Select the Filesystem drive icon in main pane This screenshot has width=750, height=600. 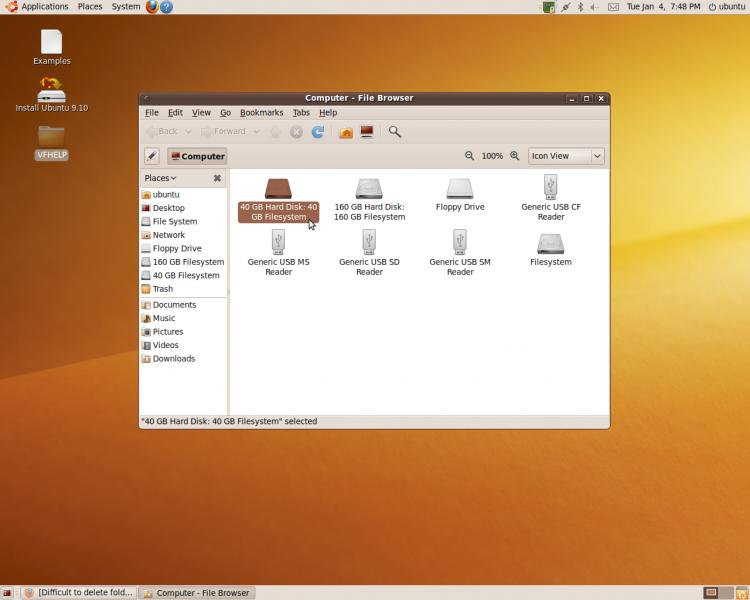coord(551,244)
